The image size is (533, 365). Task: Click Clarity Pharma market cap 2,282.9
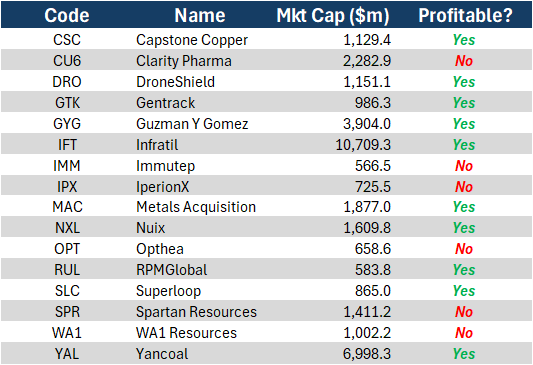tap(367, 61)
